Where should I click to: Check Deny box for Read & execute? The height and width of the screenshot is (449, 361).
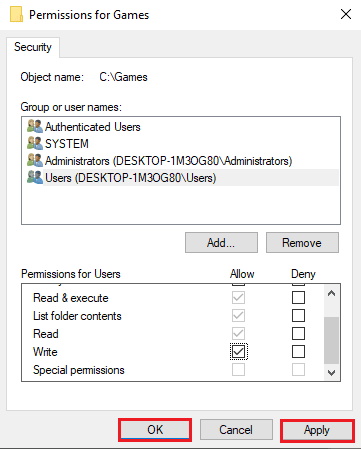pyautogui.click(x=298, y=297)
